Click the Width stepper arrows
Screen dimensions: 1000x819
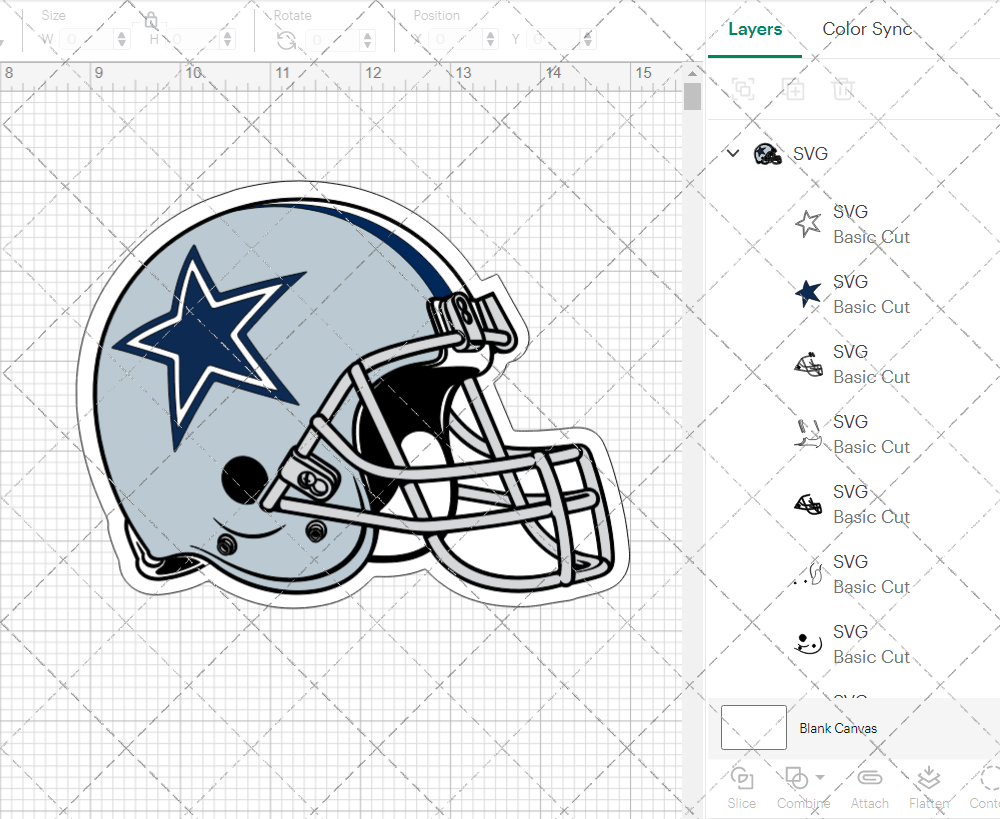(122, 40)
